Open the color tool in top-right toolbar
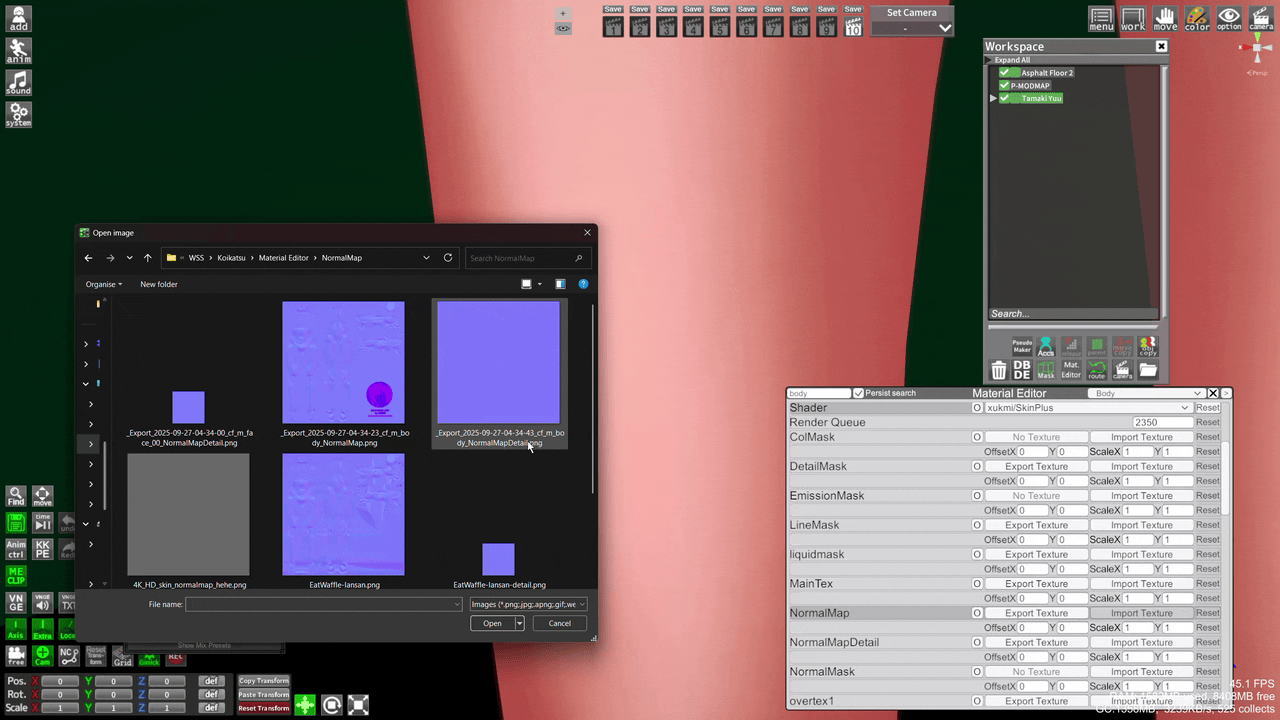Screen dimensions: 1280x720 click(x=1197, y=18)
